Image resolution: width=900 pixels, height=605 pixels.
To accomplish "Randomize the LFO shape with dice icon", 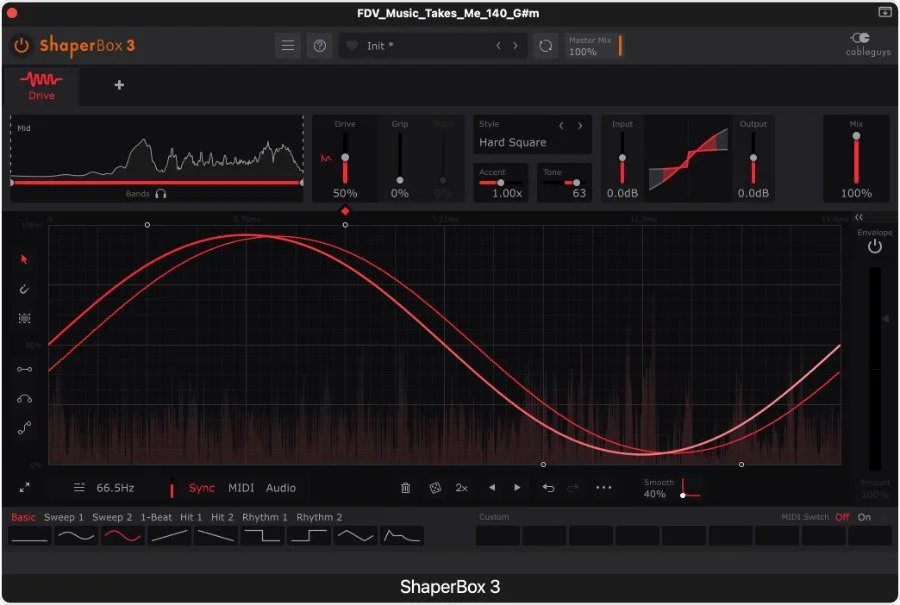I will pos(434,487).
